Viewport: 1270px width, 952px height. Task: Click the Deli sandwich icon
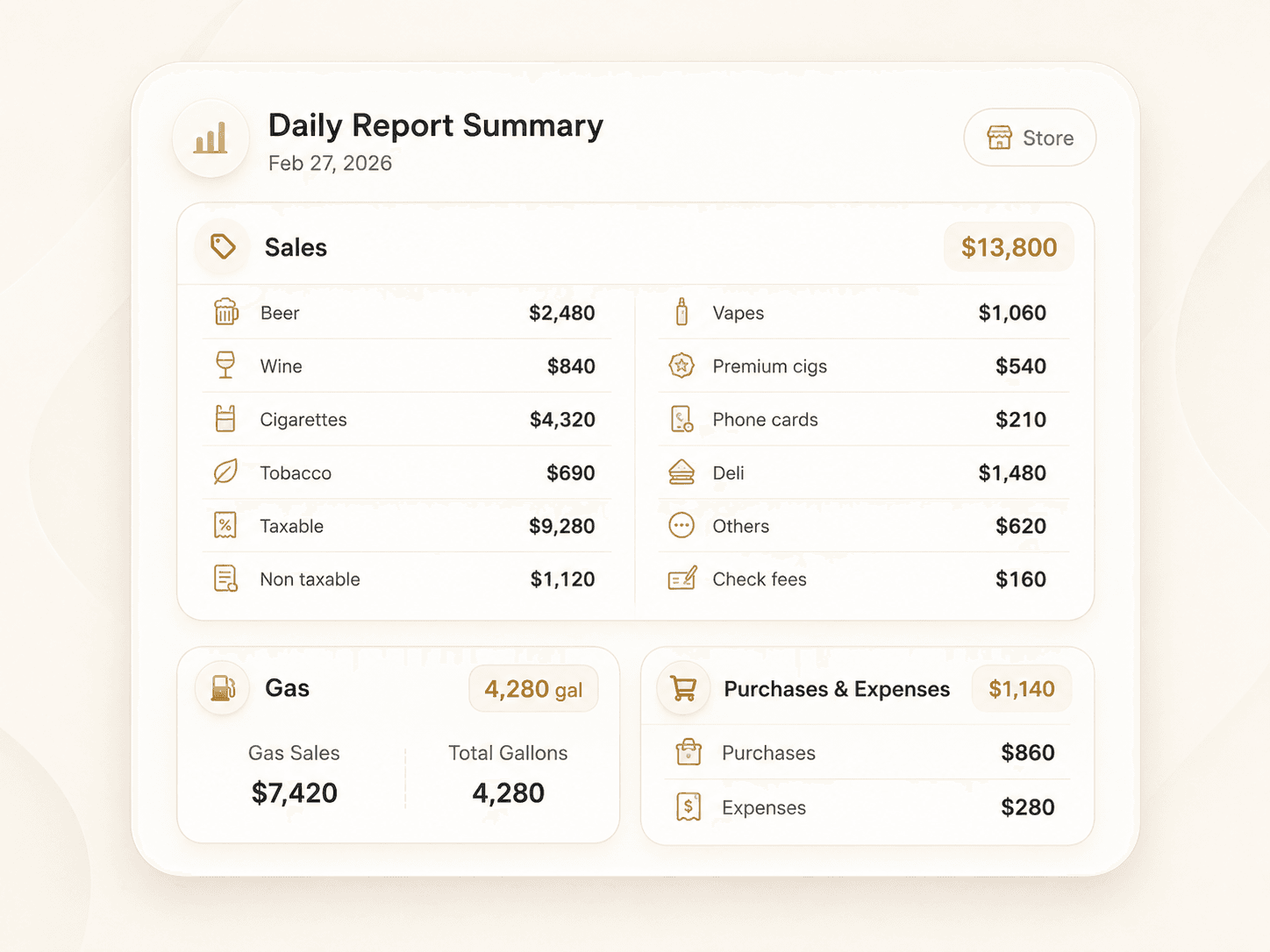coord(681,472)
